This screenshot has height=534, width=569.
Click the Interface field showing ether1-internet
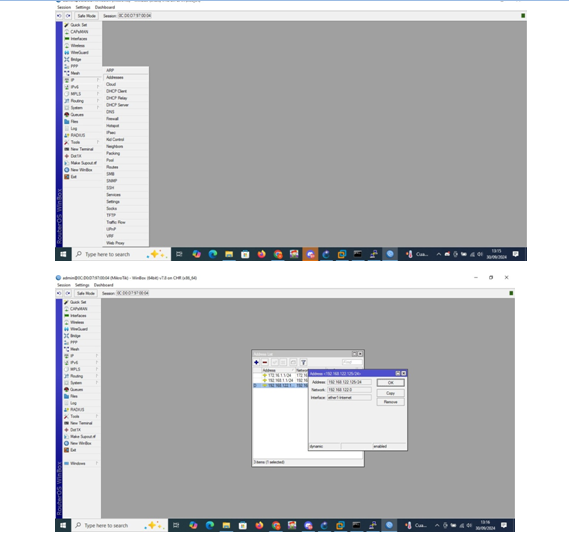[x=349, y=398]
